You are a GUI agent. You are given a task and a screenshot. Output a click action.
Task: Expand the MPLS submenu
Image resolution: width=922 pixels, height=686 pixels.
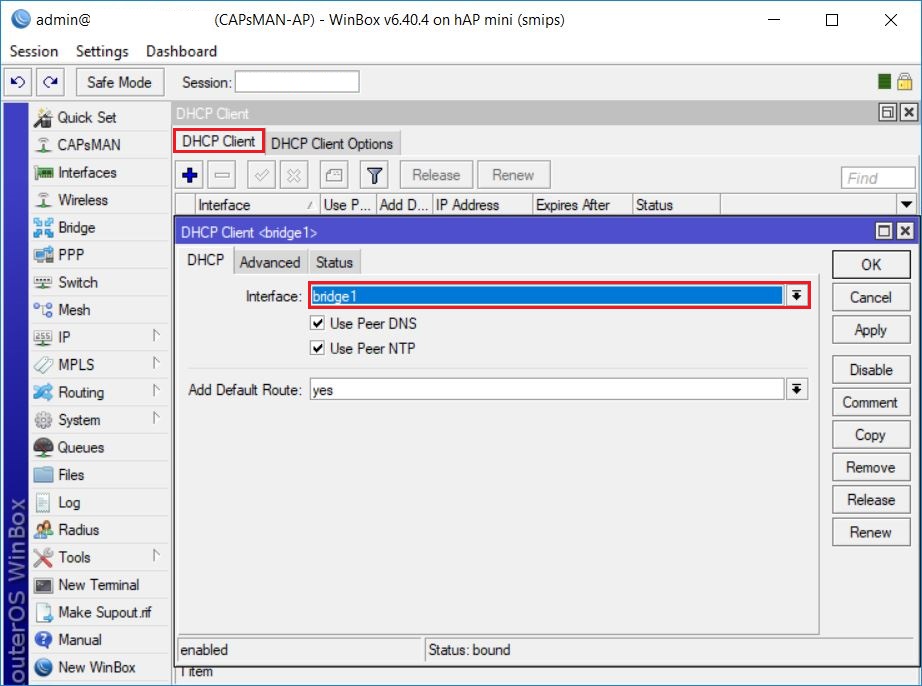point(156,363)
